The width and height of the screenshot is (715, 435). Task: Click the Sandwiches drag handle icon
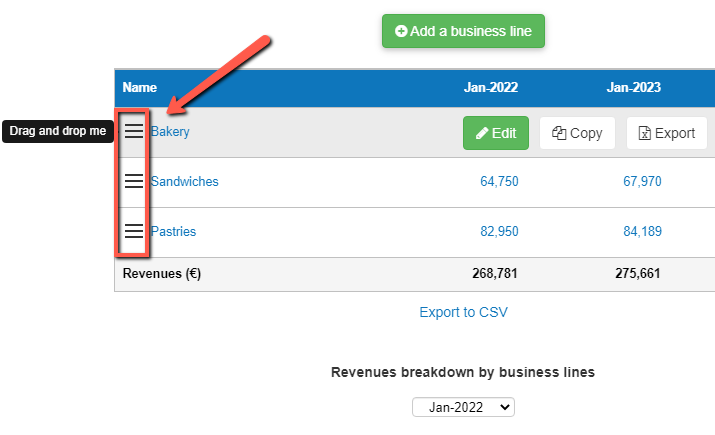point(134,182)
